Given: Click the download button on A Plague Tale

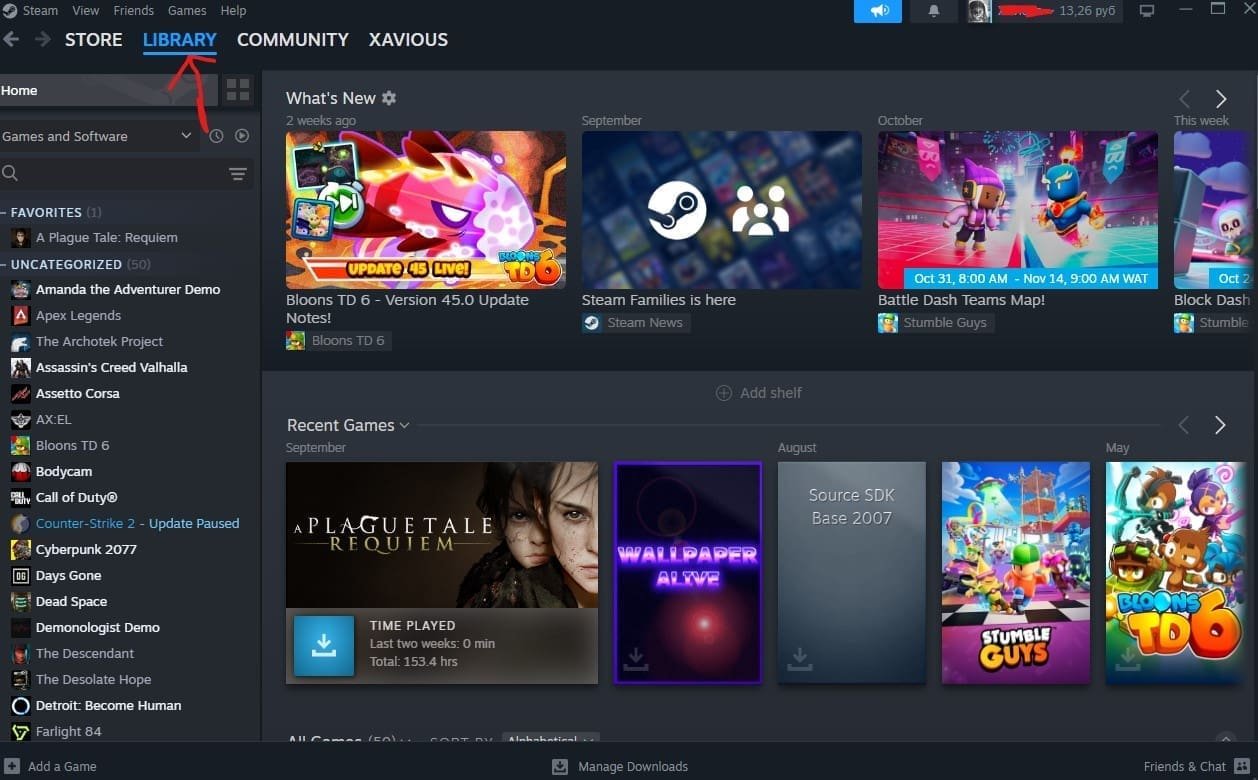Looking at the screenshot, I should pyautogui.click(x=324, y=646).
